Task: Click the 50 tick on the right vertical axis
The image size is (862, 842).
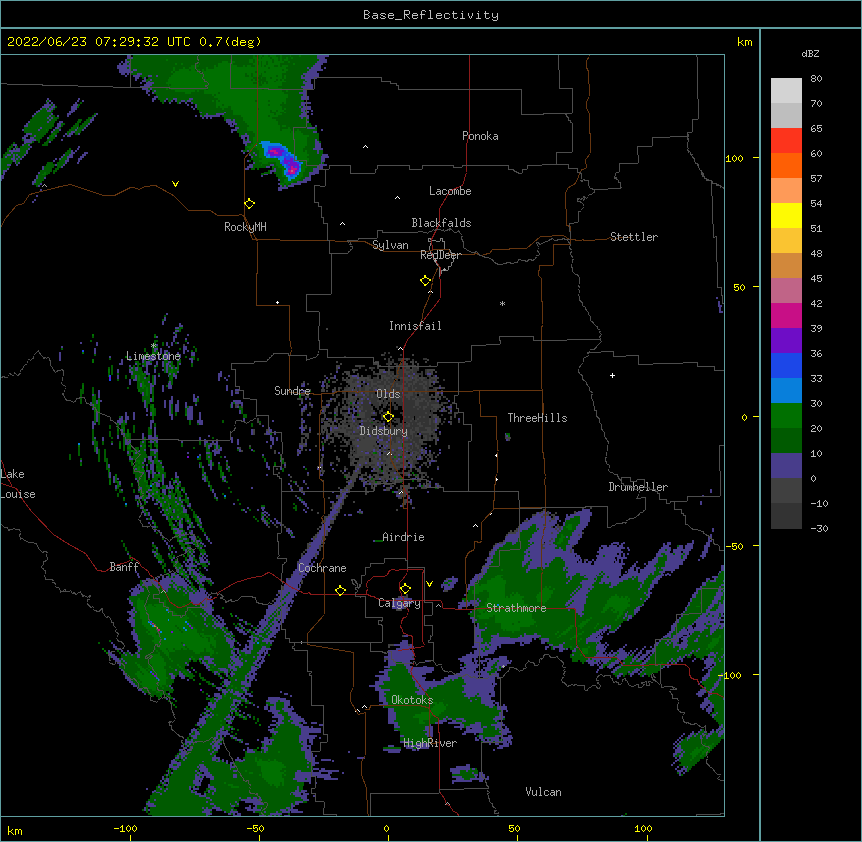Action: coord(739,287)
